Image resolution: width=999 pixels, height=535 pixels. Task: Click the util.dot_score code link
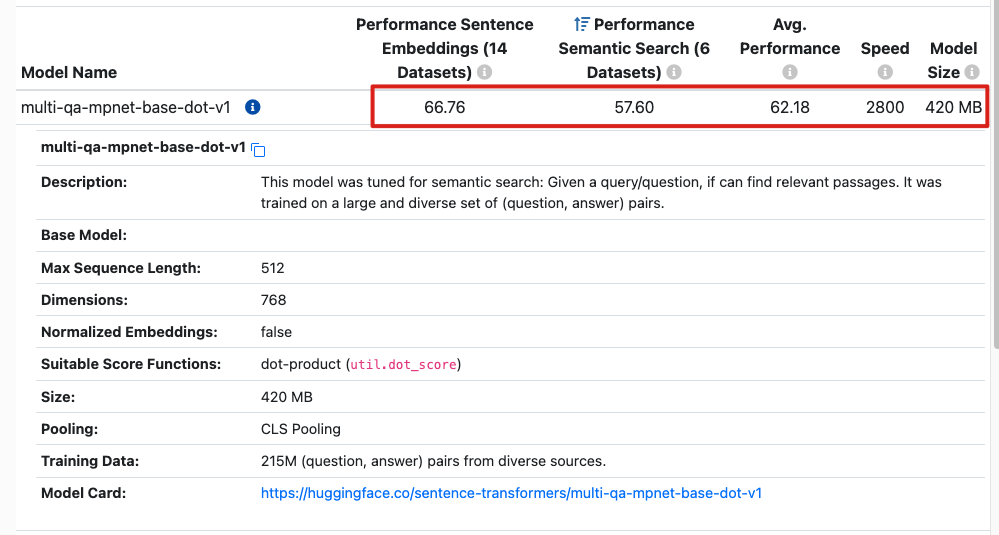pos(404,365)
